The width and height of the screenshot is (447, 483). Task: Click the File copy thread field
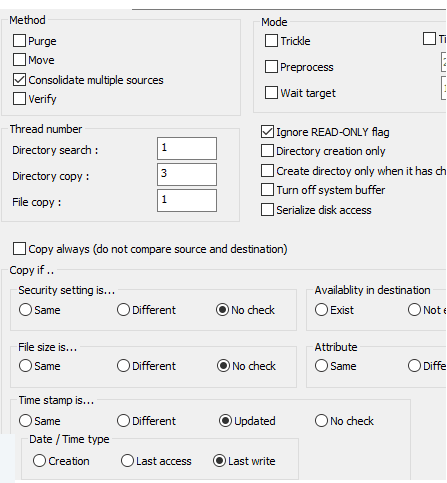pyautogui.click(x=187, y=200)
